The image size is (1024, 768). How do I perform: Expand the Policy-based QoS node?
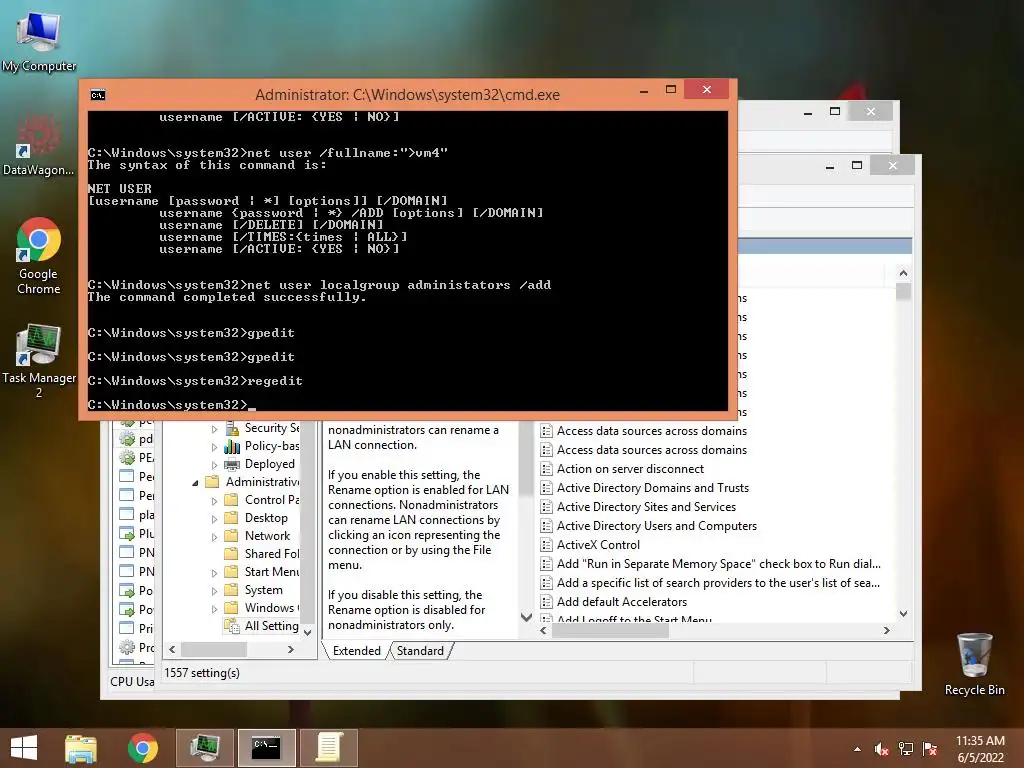pyautogui.click(x=214, y=447)
